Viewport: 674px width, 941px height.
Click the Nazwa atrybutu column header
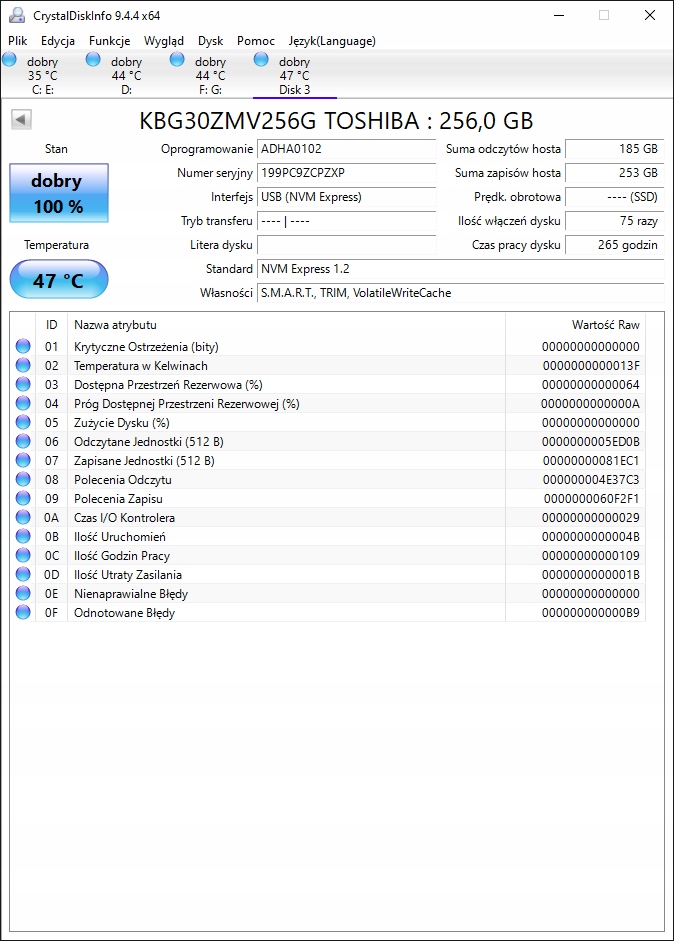(115, 325)
